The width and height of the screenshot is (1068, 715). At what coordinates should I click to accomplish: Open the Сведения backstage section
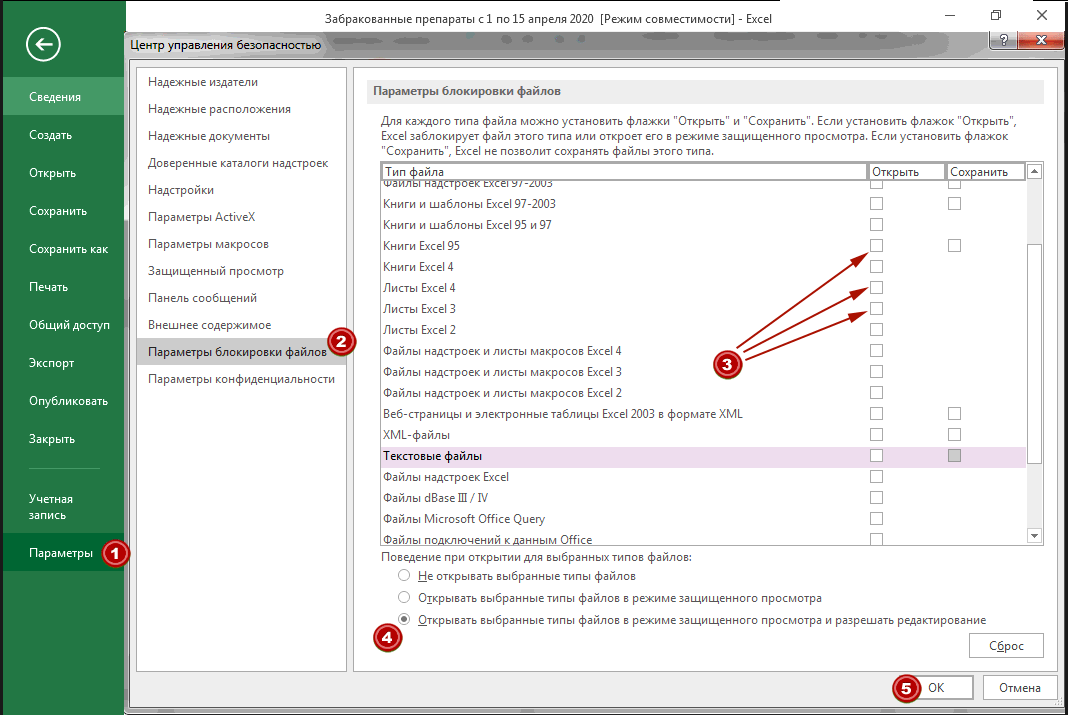coord(63,97)
